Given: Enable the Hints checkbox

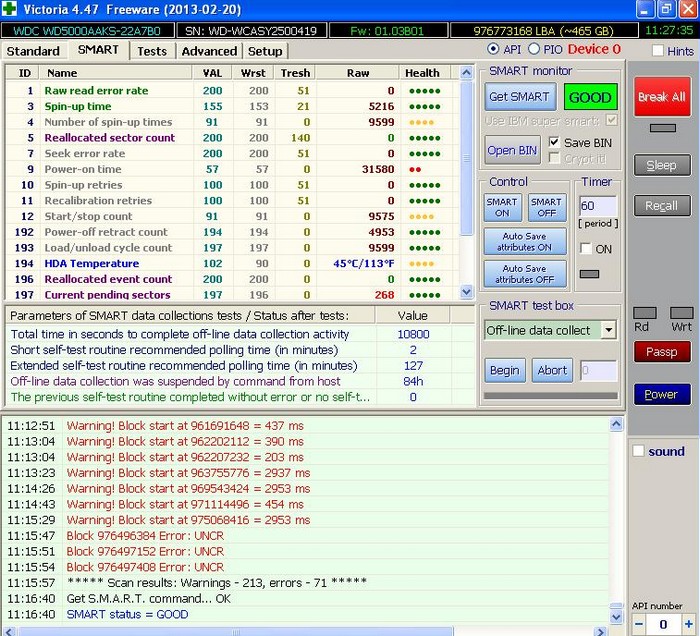Looking at the screenshot, I should click(x=657, y=50).
